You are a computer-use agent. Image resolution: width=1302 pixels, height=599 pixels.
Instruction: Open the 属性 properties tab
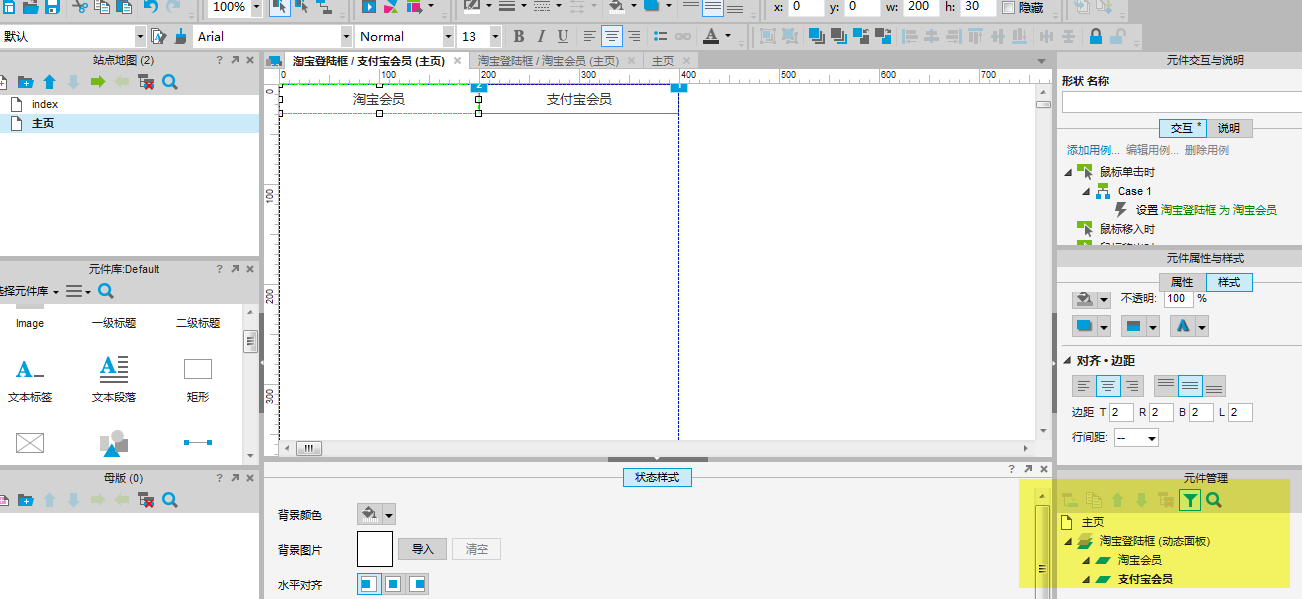point(1182,282)
